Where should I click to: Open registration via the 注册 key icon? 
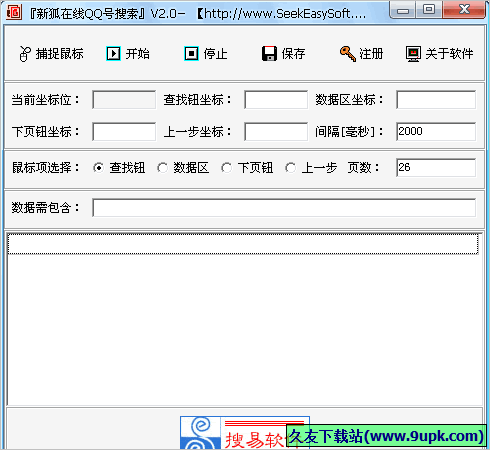point(348,54)
